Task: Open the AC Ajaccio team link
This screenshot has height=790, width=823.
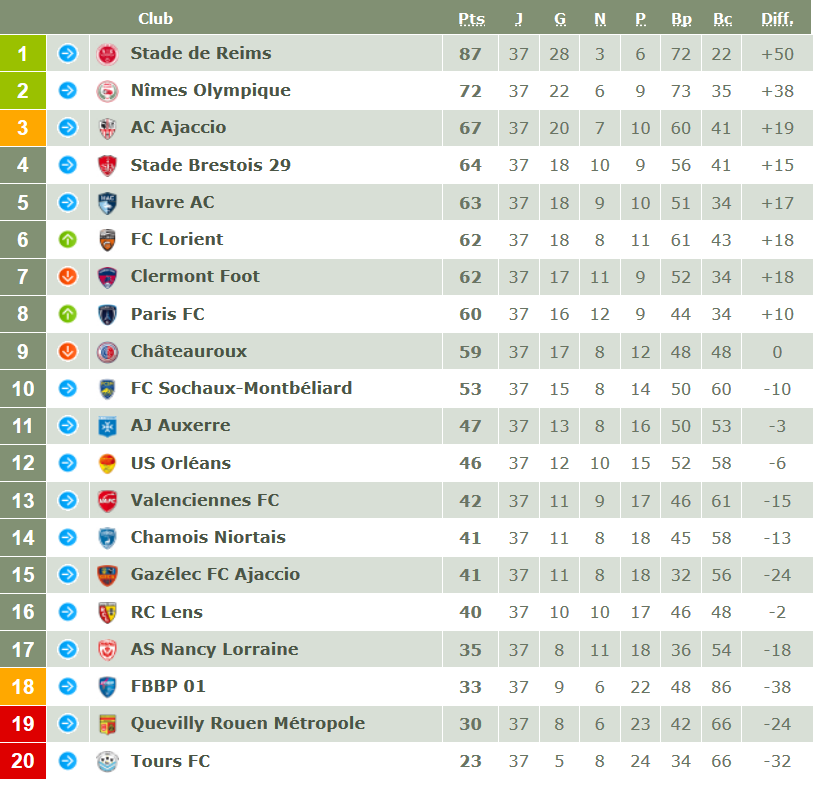Action: click(178, 127)
